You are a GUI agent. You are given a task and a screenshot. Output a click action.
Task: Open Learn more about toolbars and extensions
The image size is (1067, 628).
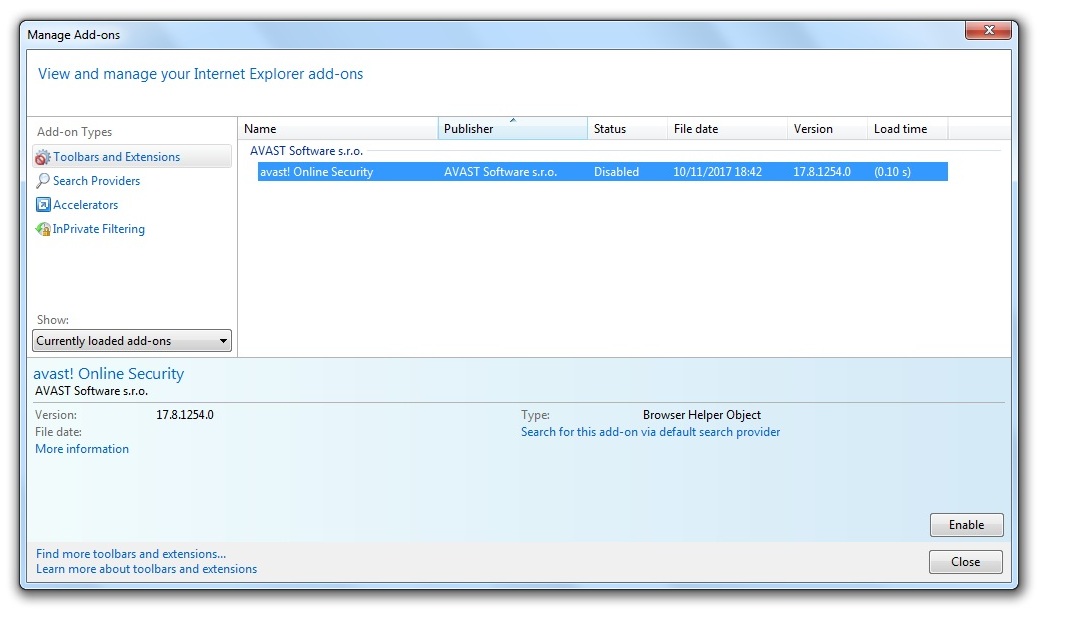tap(146, 569)
